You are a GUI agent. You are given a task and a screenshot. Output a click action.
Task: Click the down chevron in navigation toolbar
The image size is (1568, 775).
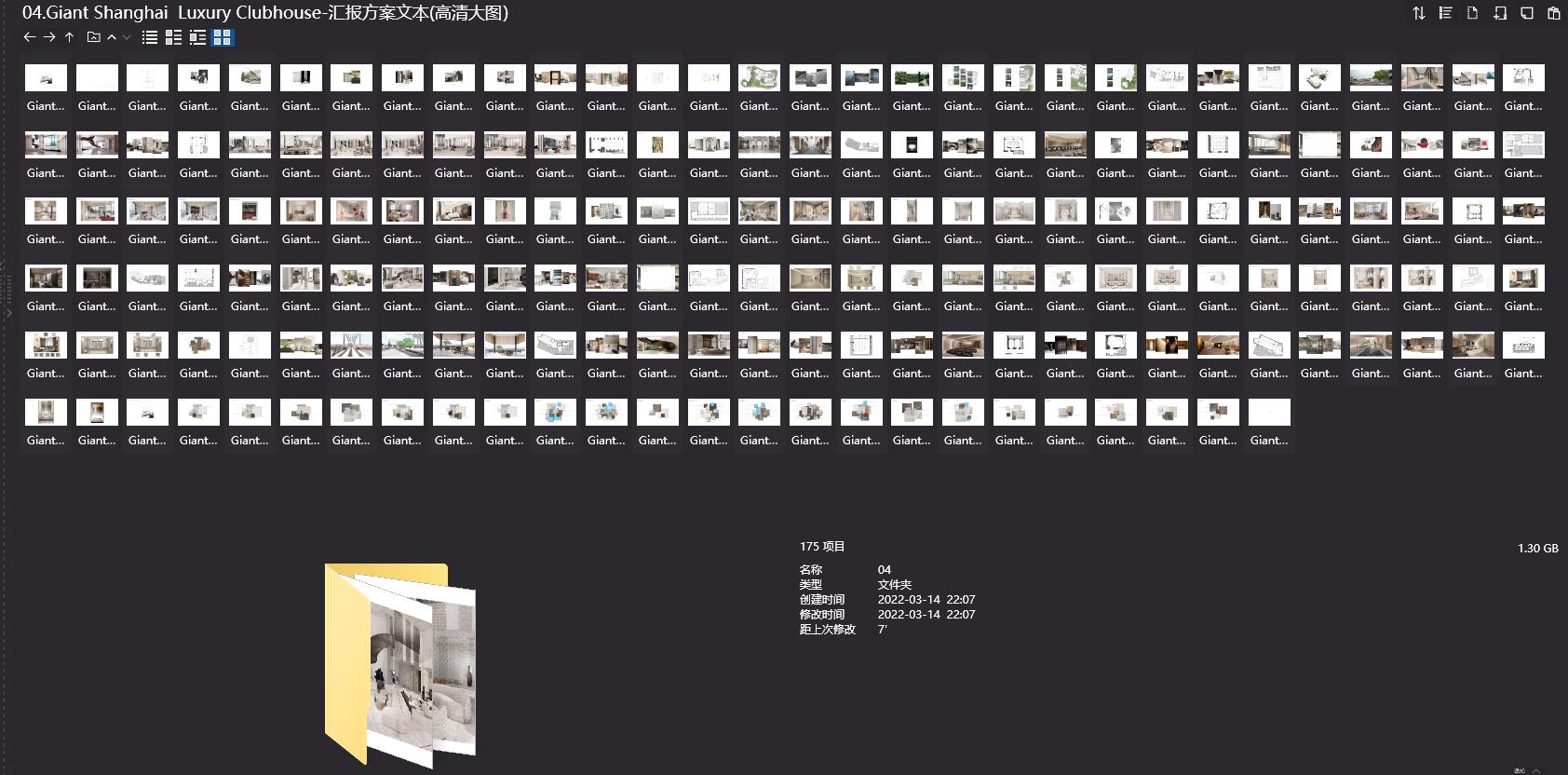click(x=127, y=37)
